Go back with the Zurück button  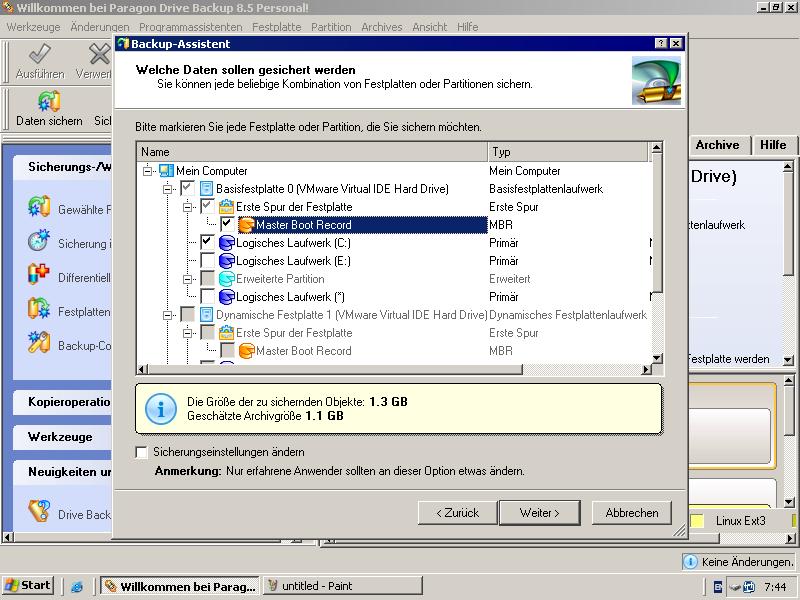tap(458, 513)
